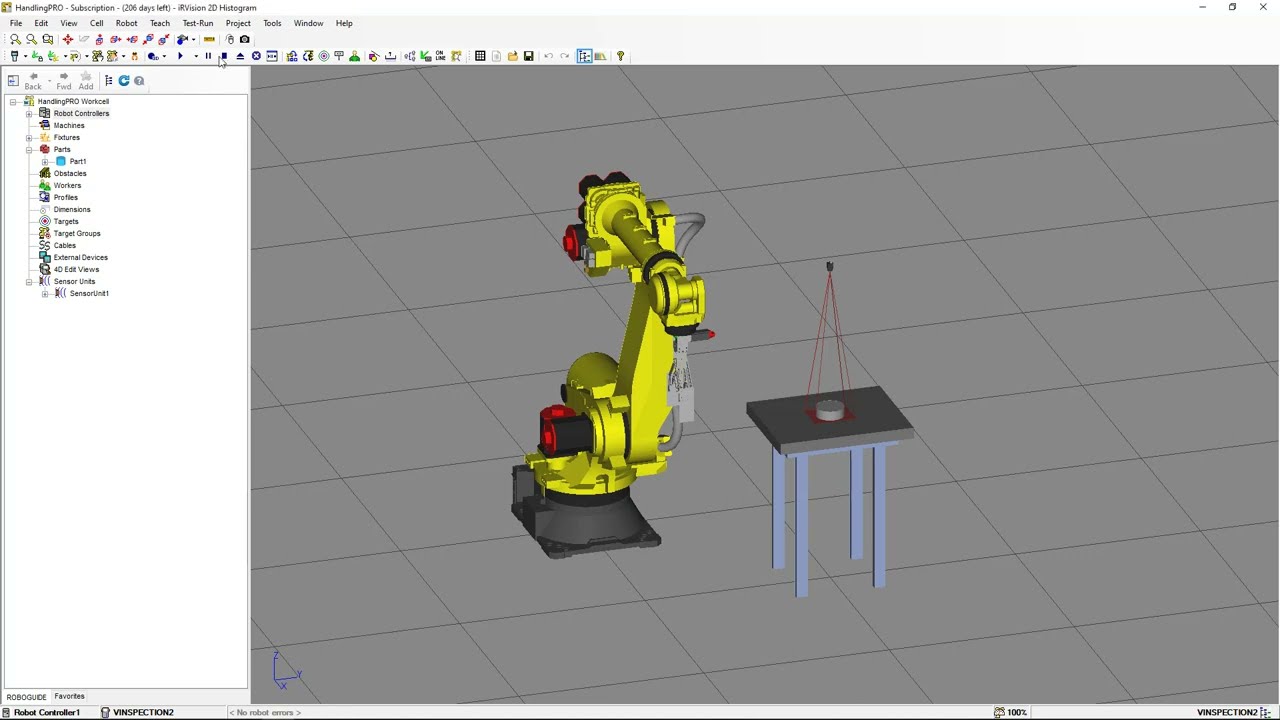Expand the Robot Controllers node
The height and width of the screenshot is (720, 1280).
tap(29, 113)
